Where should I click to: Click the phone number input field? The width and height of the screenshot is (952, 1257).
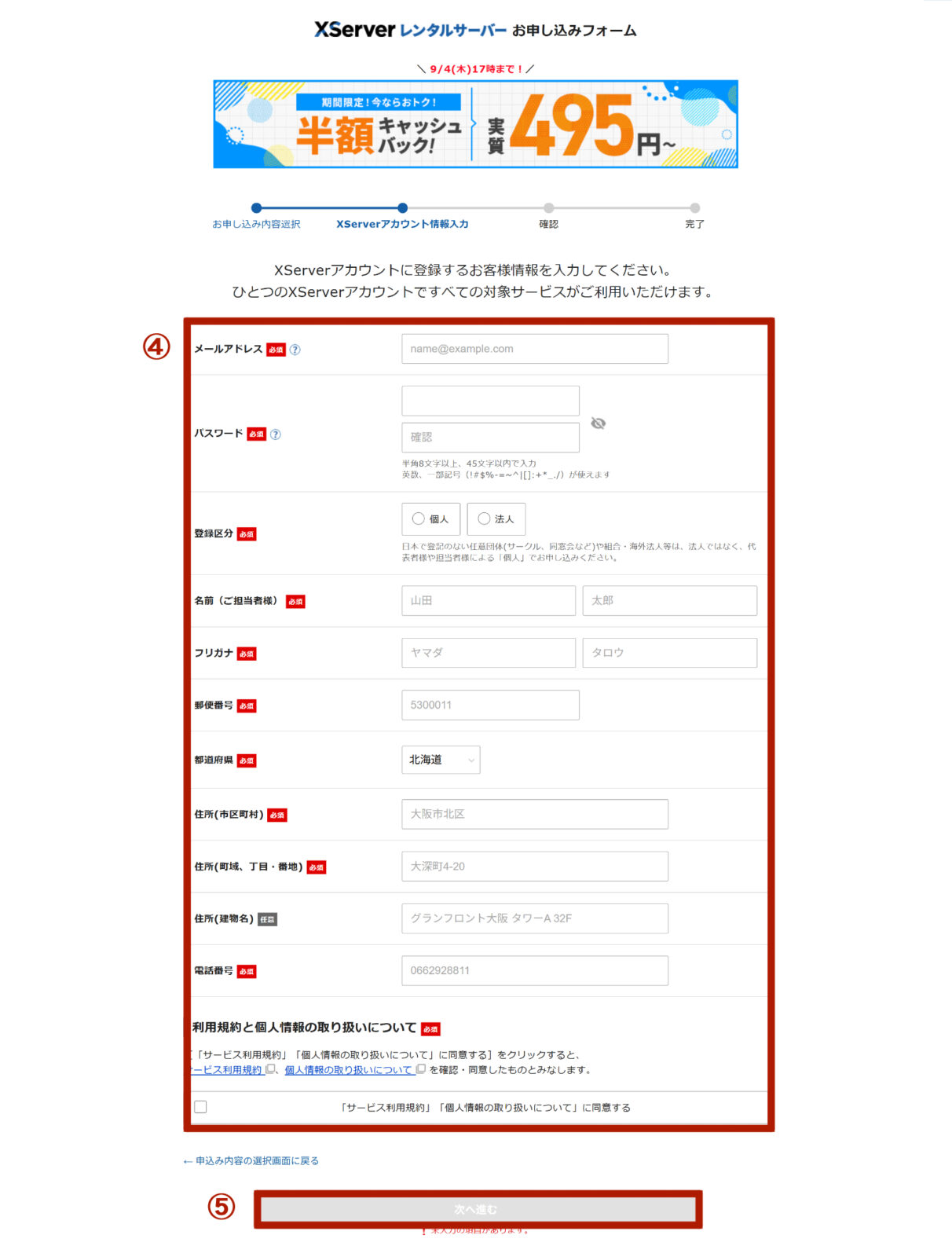point(534,970)
